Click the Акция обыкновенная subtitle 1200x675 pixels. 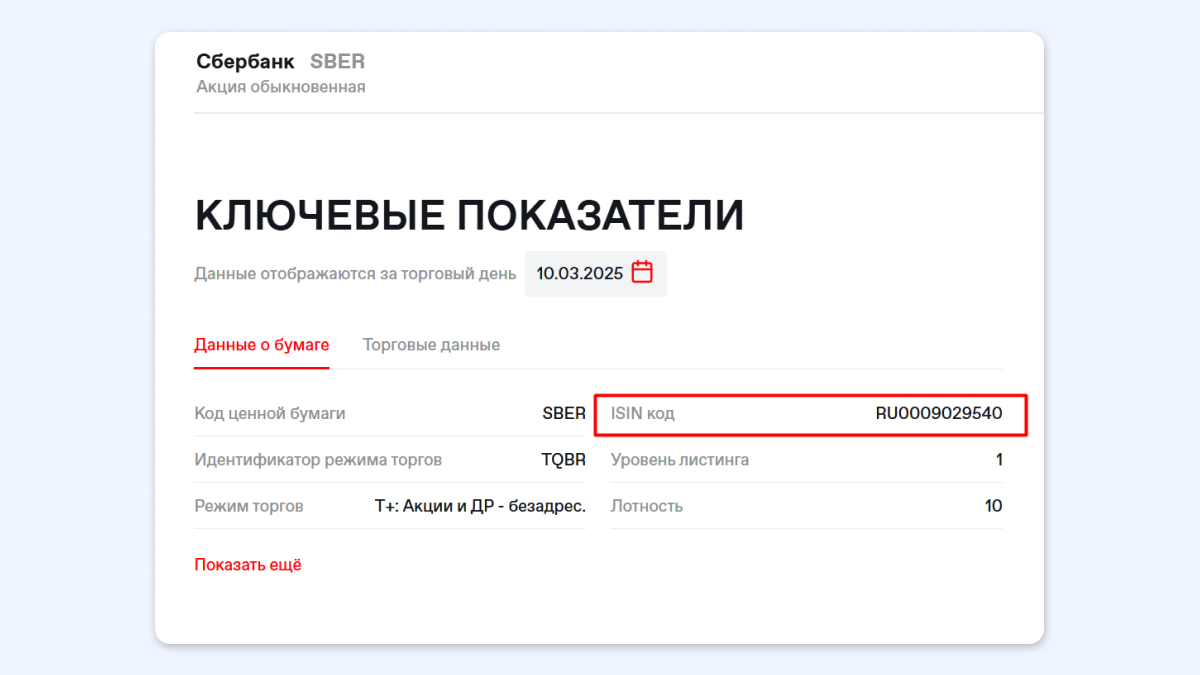tap(281, 87)
